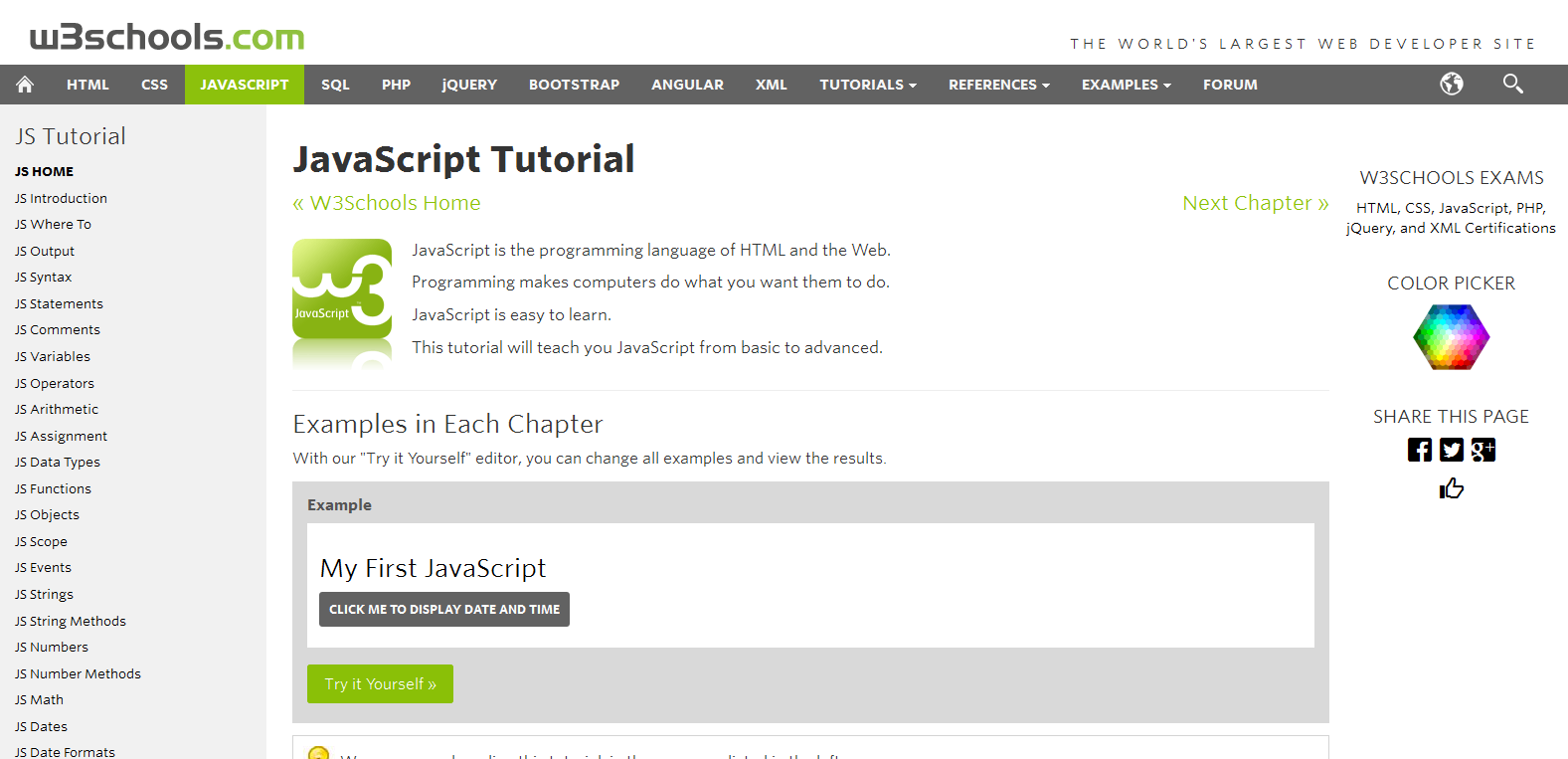1568x759 pixels.
Task: Open JS Scope in sidebar
Action: [41, 541]
